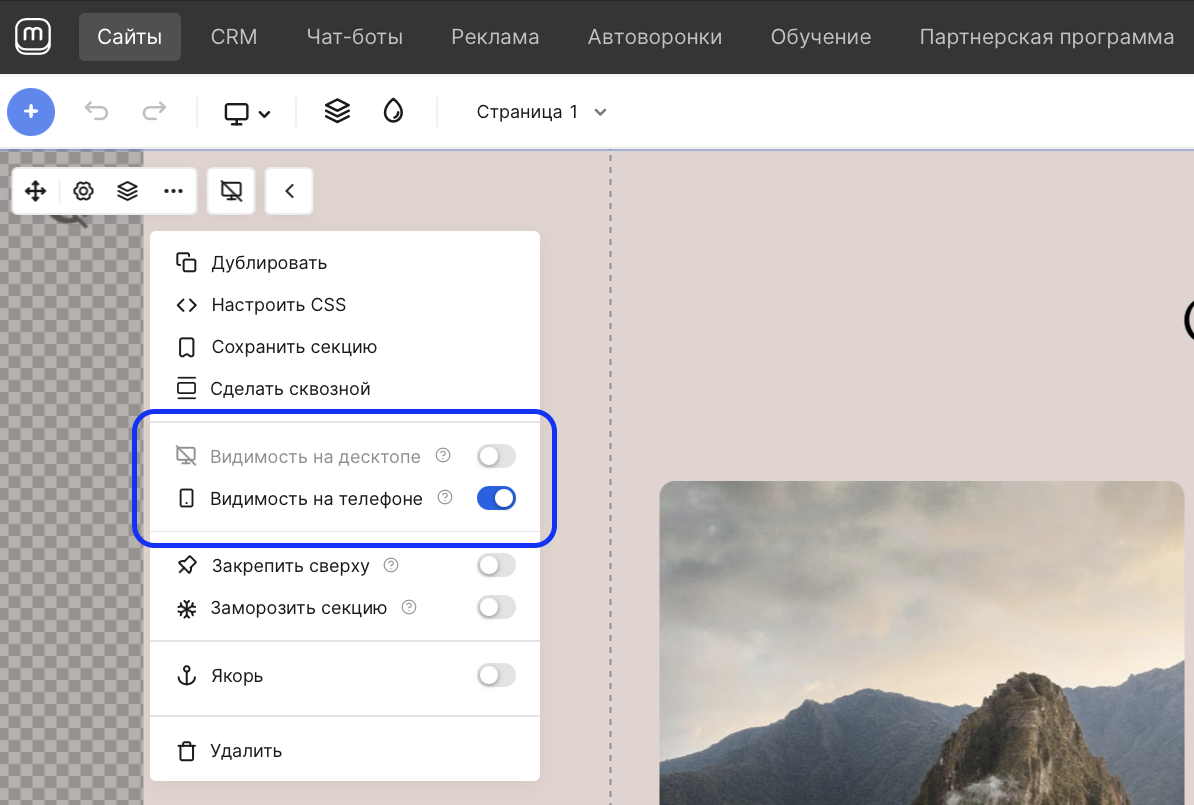Image resolution: width=1194 pixels, height=805 pixels.
Task: Expand the Страница 1 page selector
Action: 541,112
